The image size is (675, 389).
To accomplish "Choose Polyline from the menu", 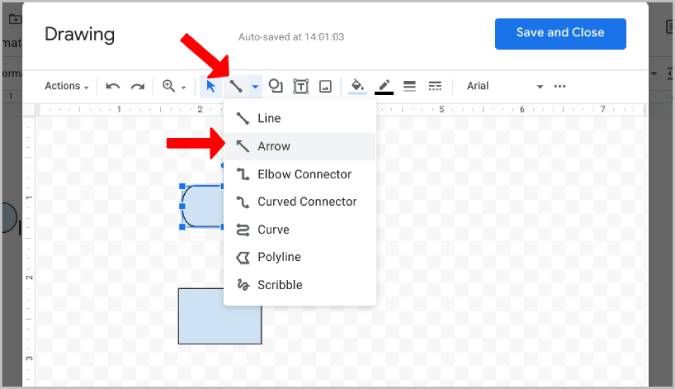I will click(x=300, y=257).
